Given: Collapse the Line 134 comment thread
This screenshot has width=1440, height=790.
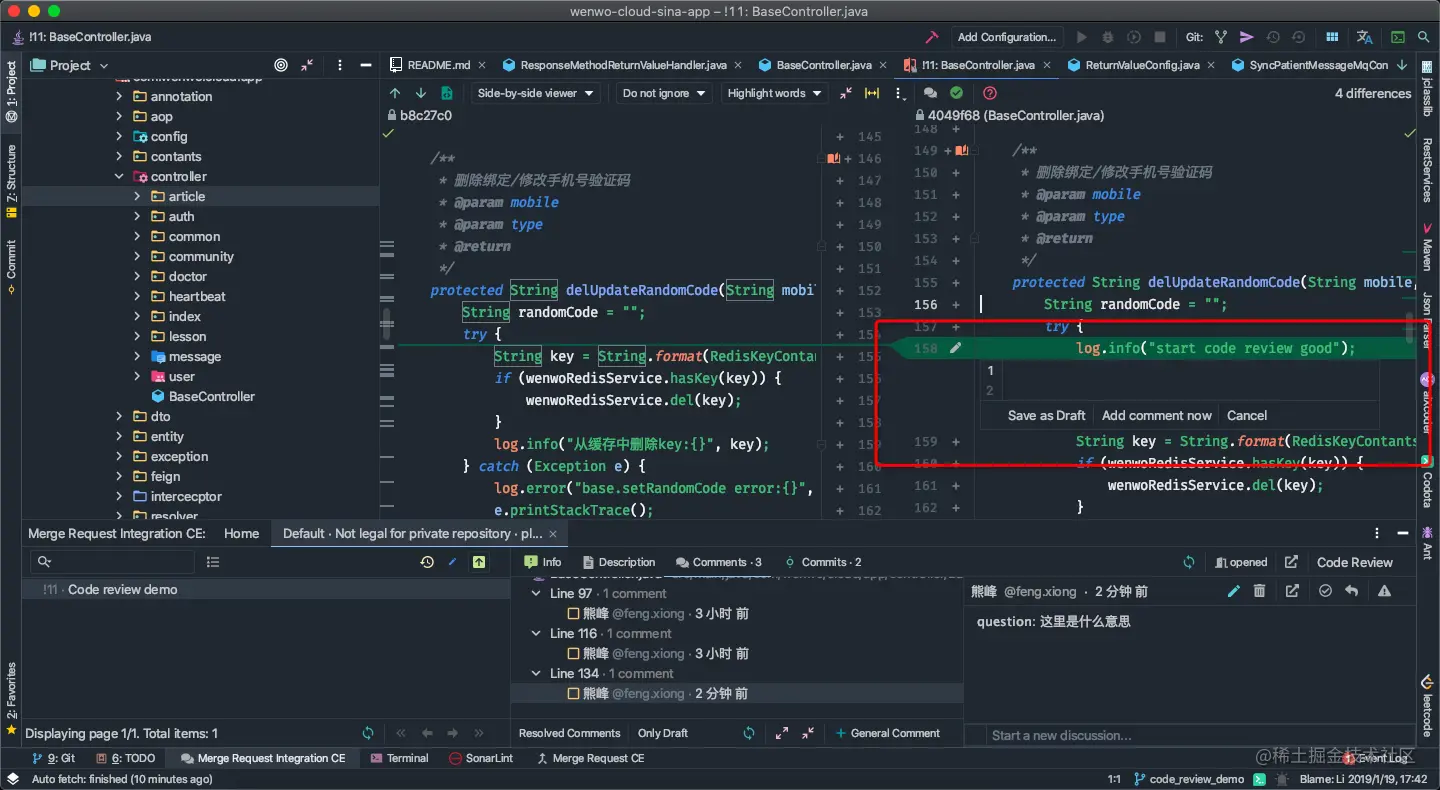Looking at the screenshot, I should [x=536, y=673].
